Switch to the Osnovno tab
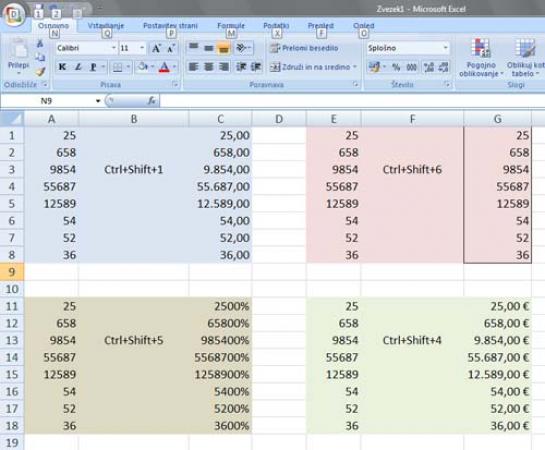Screen dimensions: 545x450 pos(53,26)
